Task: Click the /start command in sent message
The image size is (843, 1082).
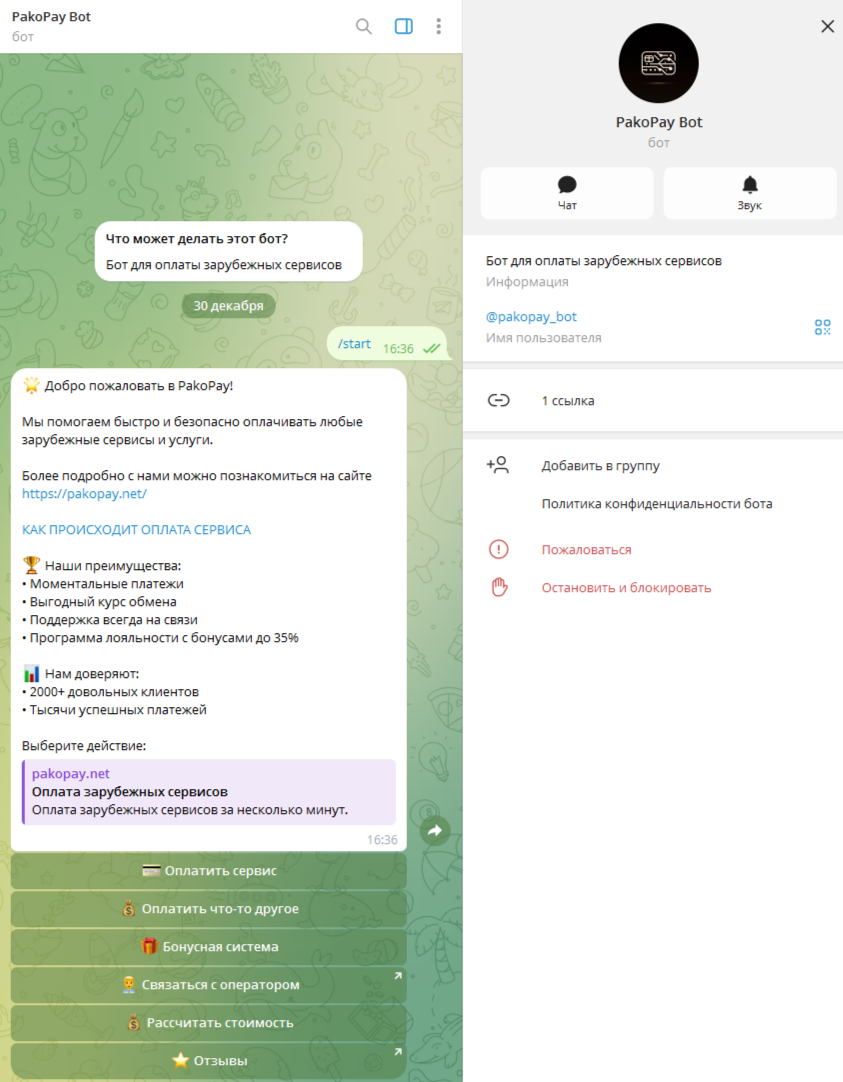Action: pyautogui.click(x=354, y=344)
